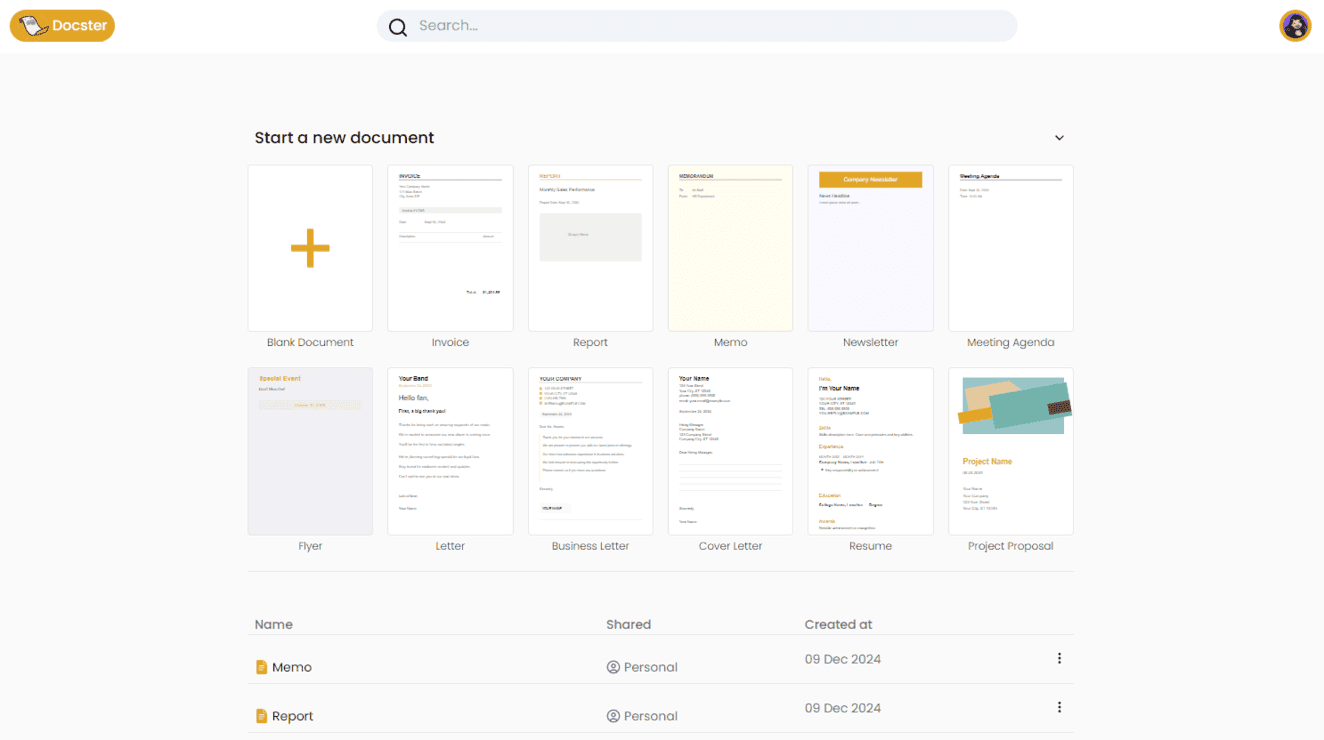Collapse the Start a new document section

(1059, 138)
